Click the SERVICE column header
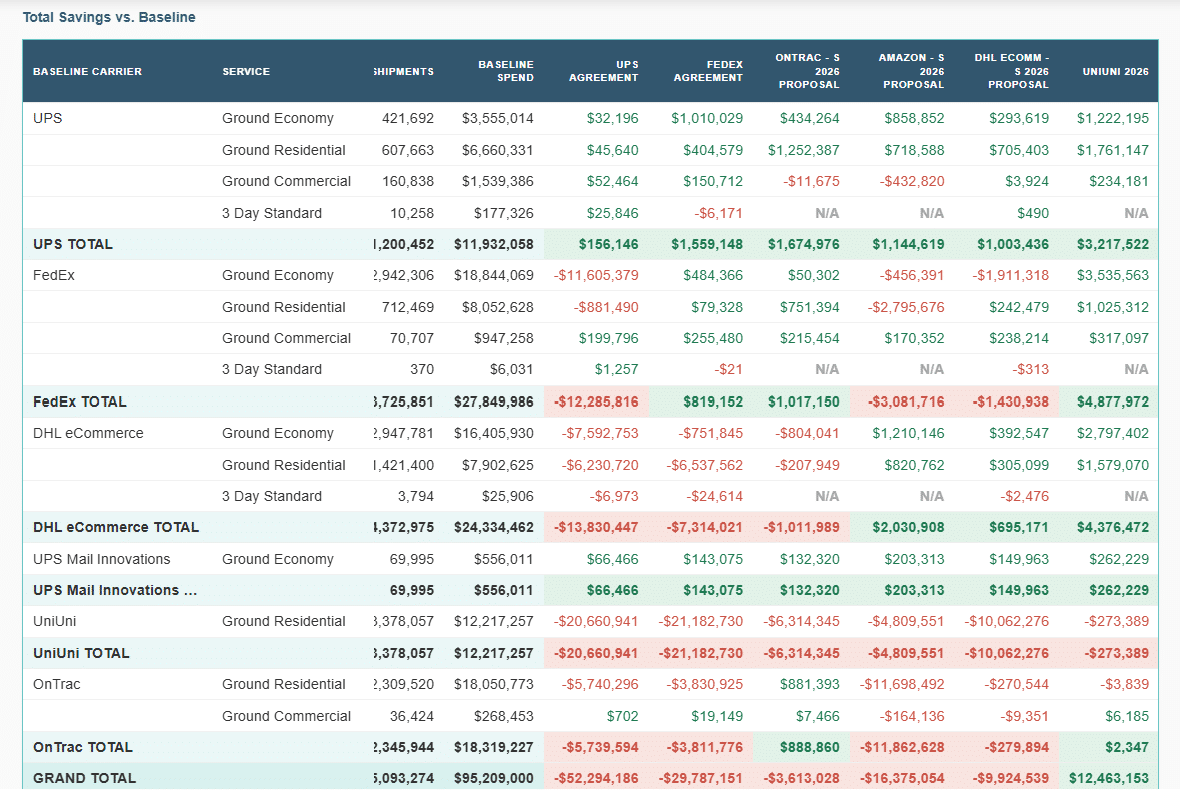Image resolution: width=1180 pixels, height=800 pixels. (x=246, y=71)
